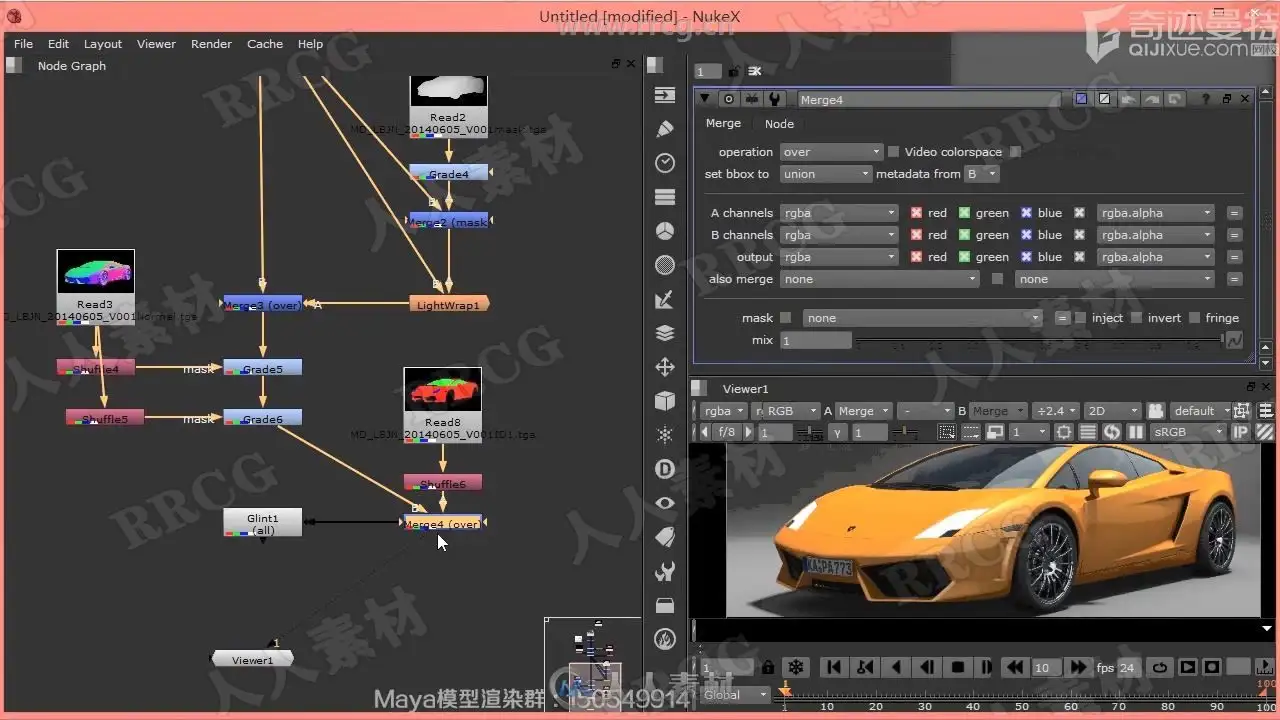Open the Channel nodes toolbar menu

coord(665,197)
